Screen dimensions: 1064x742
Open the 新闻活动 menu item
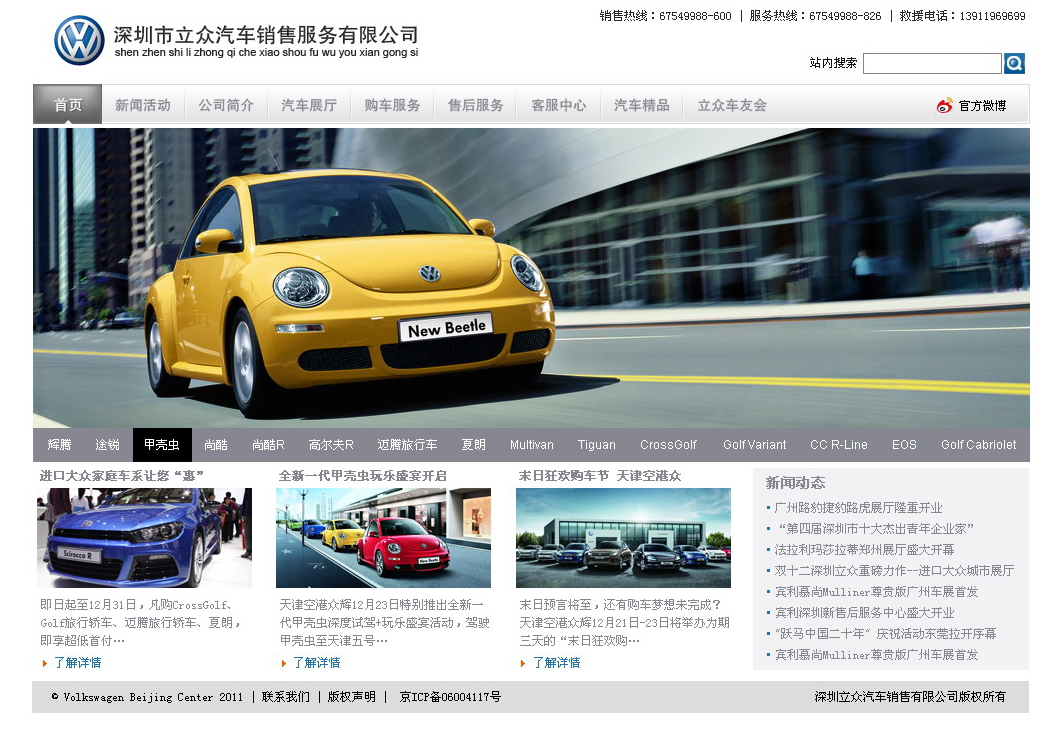click(143, 105)
